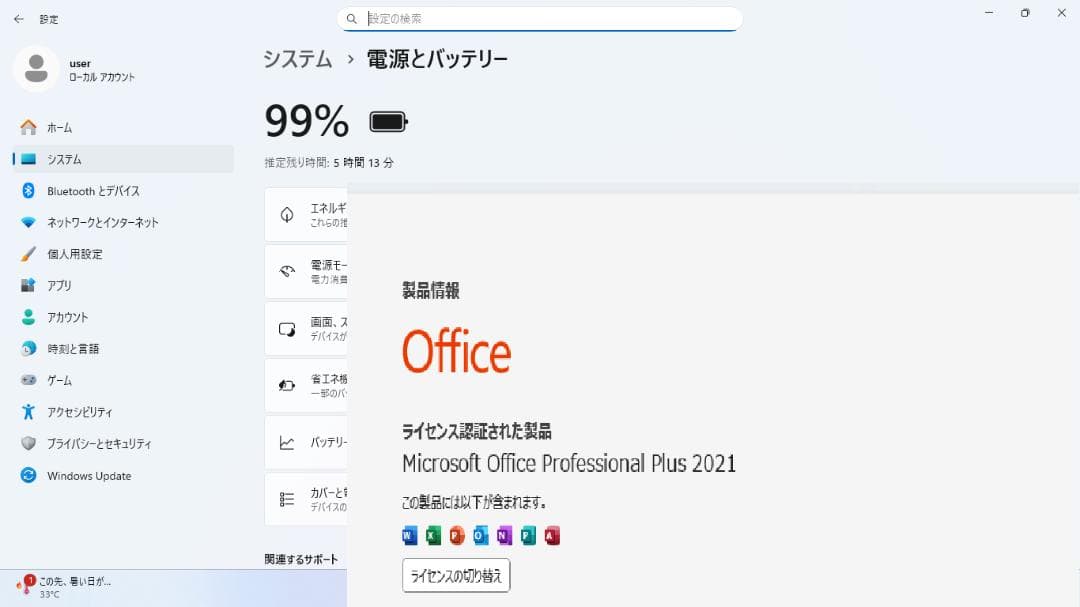
Task: Select the OneNote icon
Action: point(505,535)
